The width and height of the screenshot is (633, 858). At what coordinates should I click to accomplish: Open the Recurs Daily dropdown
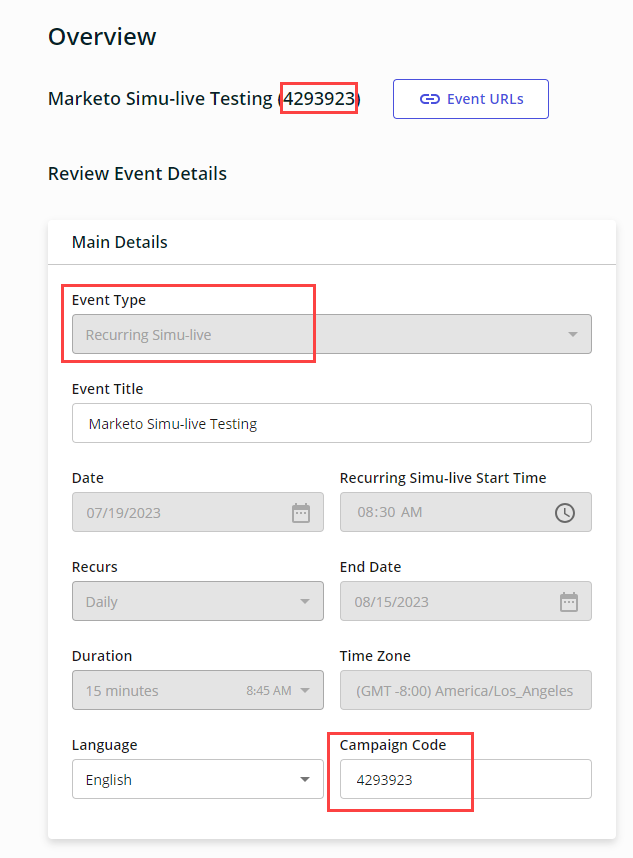[x=198, y=601]
